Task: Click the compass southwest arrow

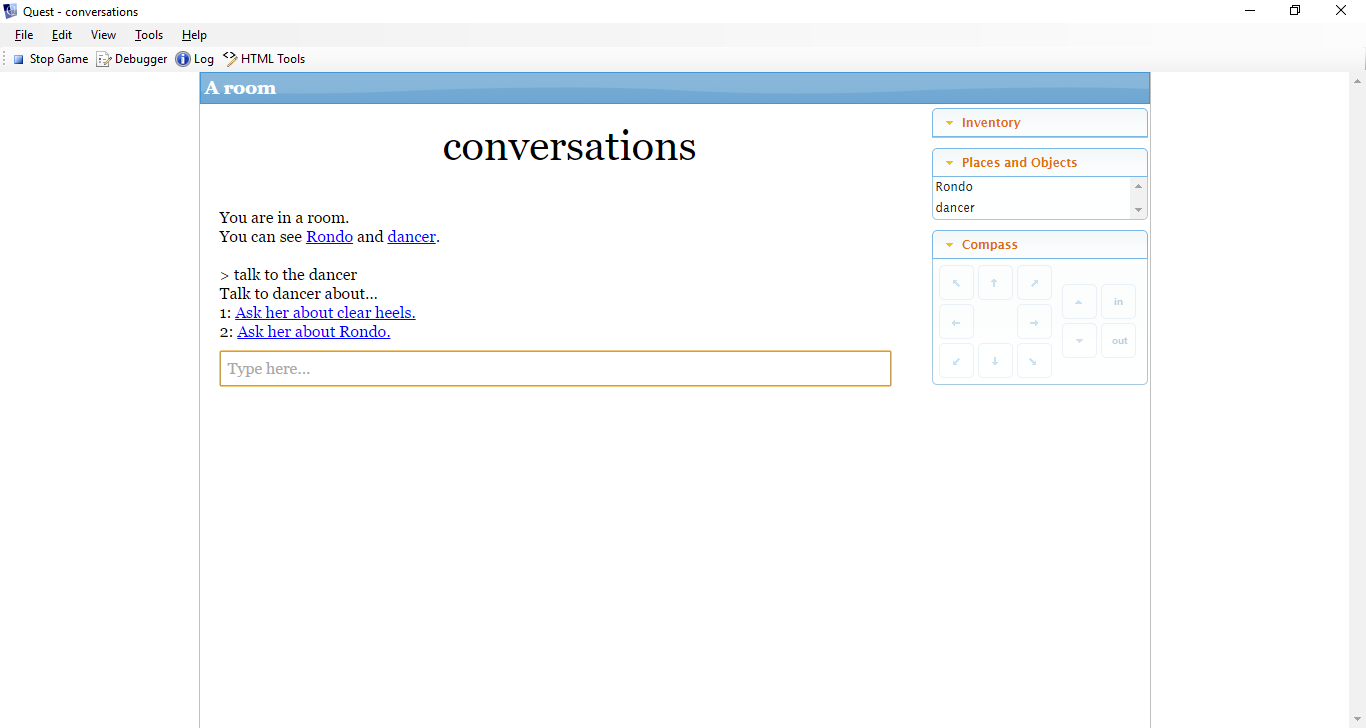Action: [956, 361]
